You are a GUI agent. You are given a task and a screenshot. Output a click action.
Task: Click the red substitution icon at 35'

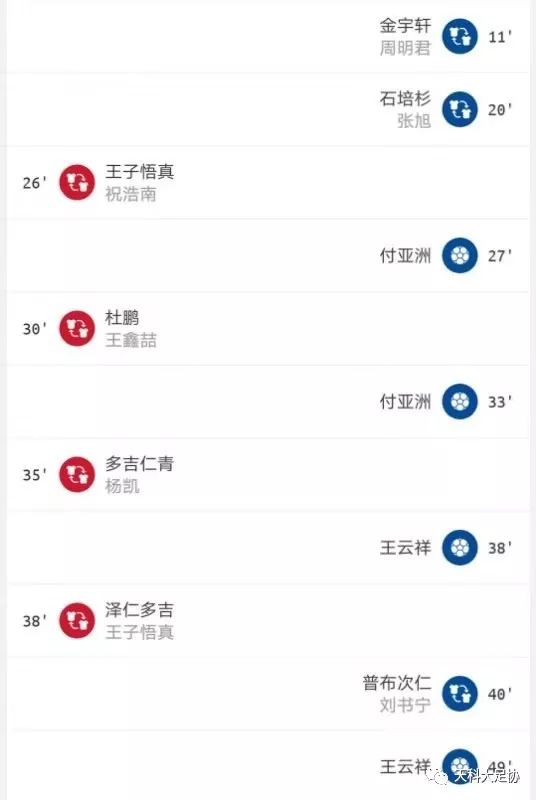pyautogui.click(x=77, y=474)
